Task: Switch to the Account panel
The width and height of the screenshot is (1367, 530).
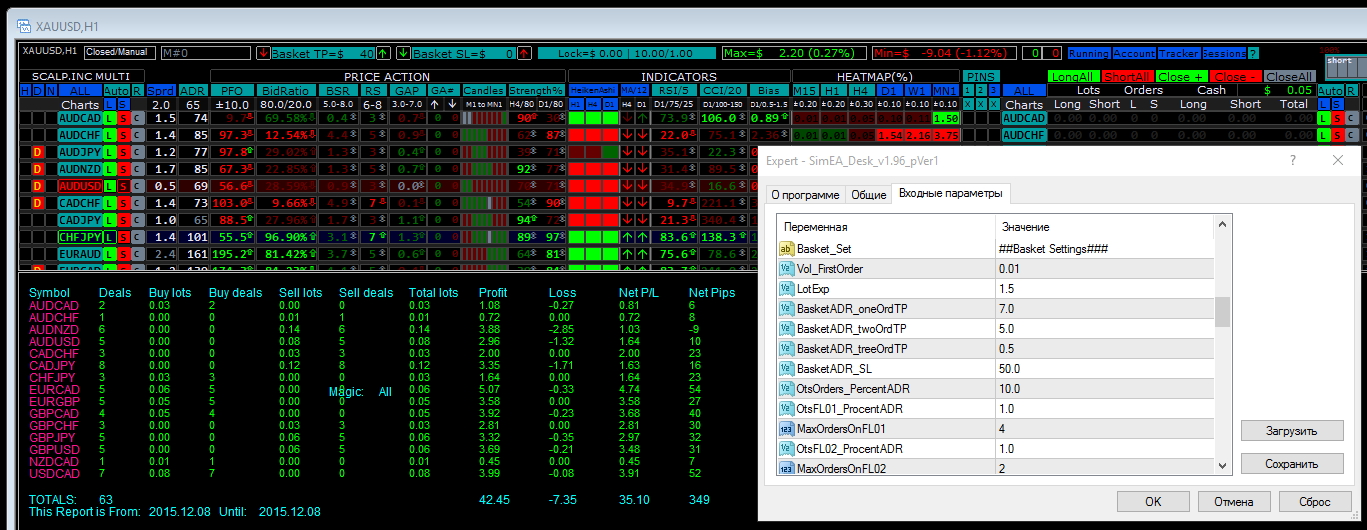Action: tap(1134, 53)
